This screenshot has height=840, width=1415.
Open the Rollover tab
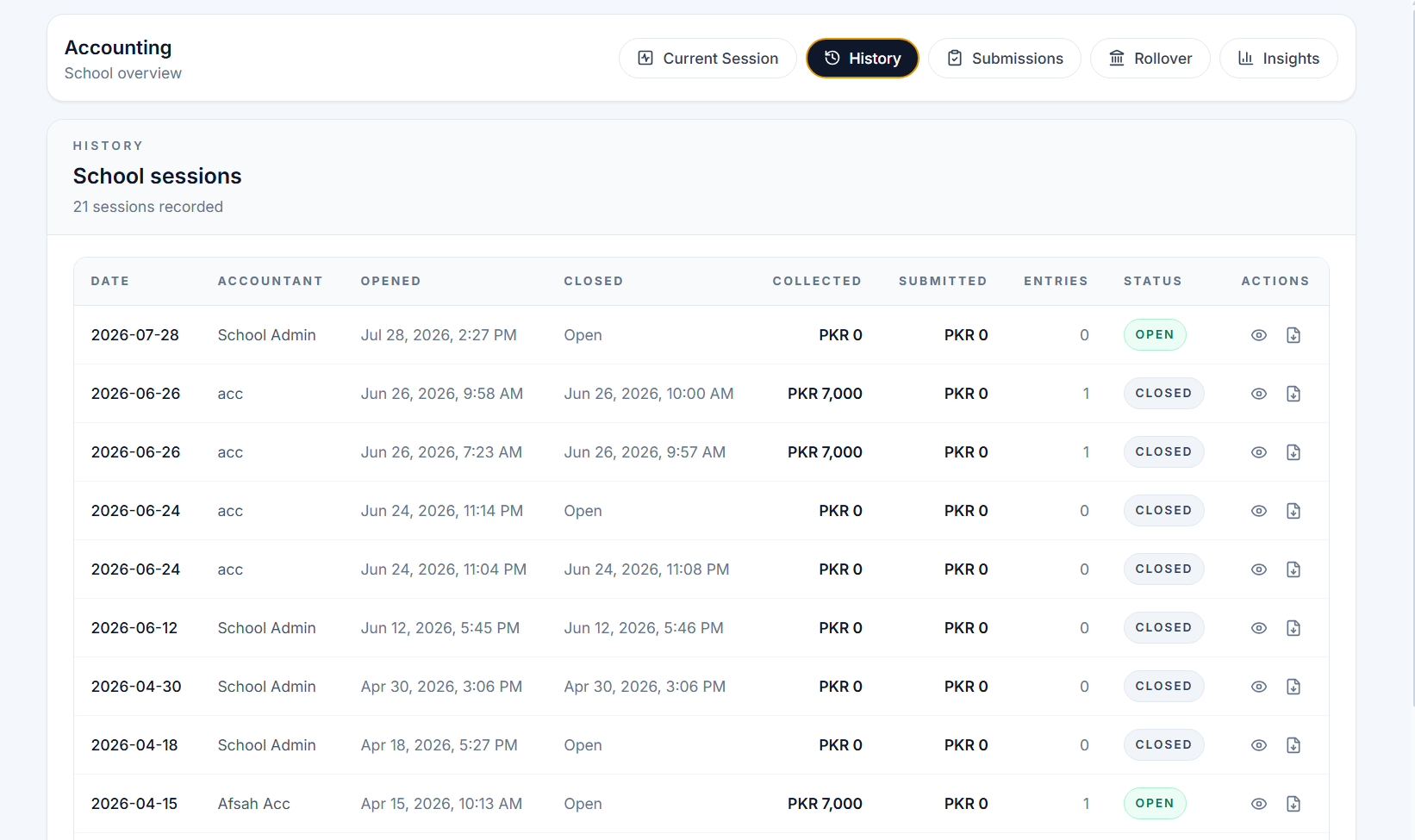coord(1150,59)
